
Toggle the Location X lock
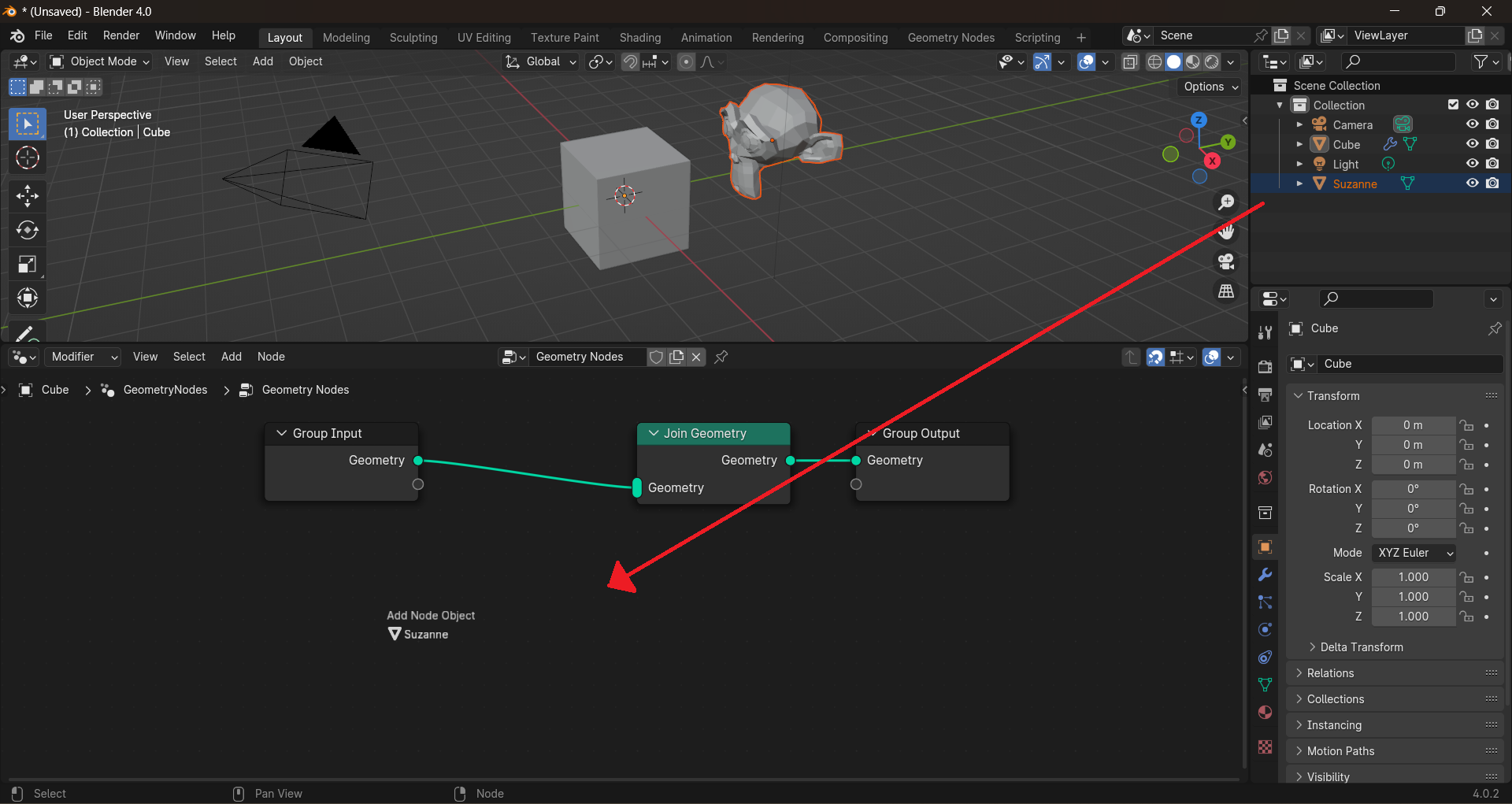[x=1466, y=425]
